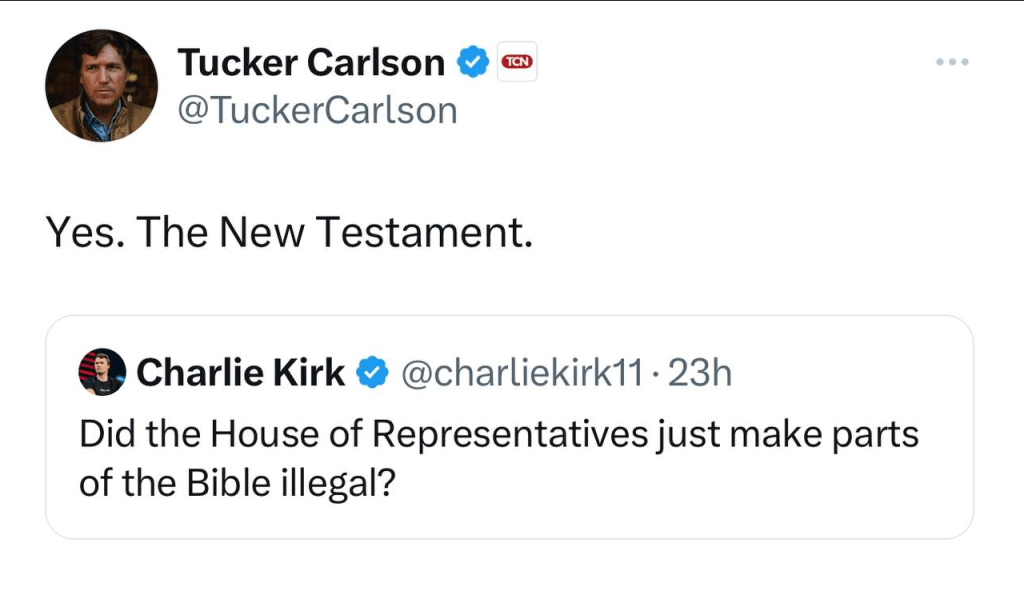Click the word "Yes." in the tweet
1024x591 pixels.
(x=84, y=233)
